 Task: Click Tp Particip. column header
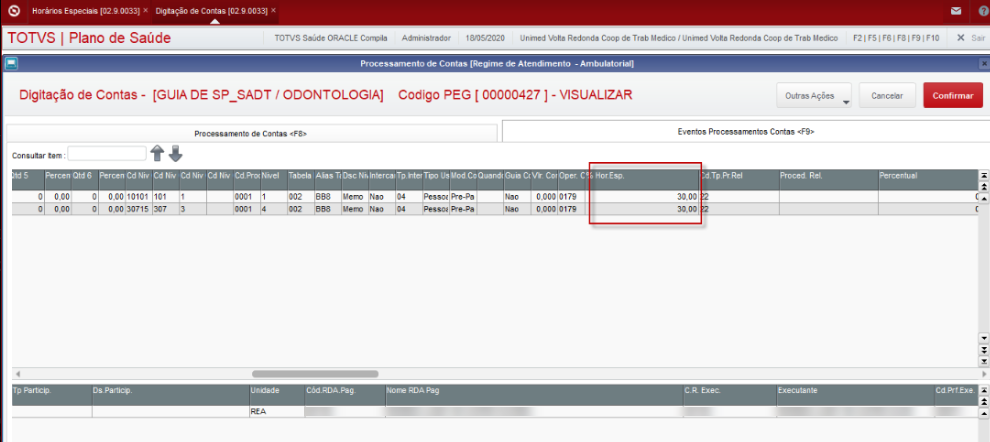[51, 395]
